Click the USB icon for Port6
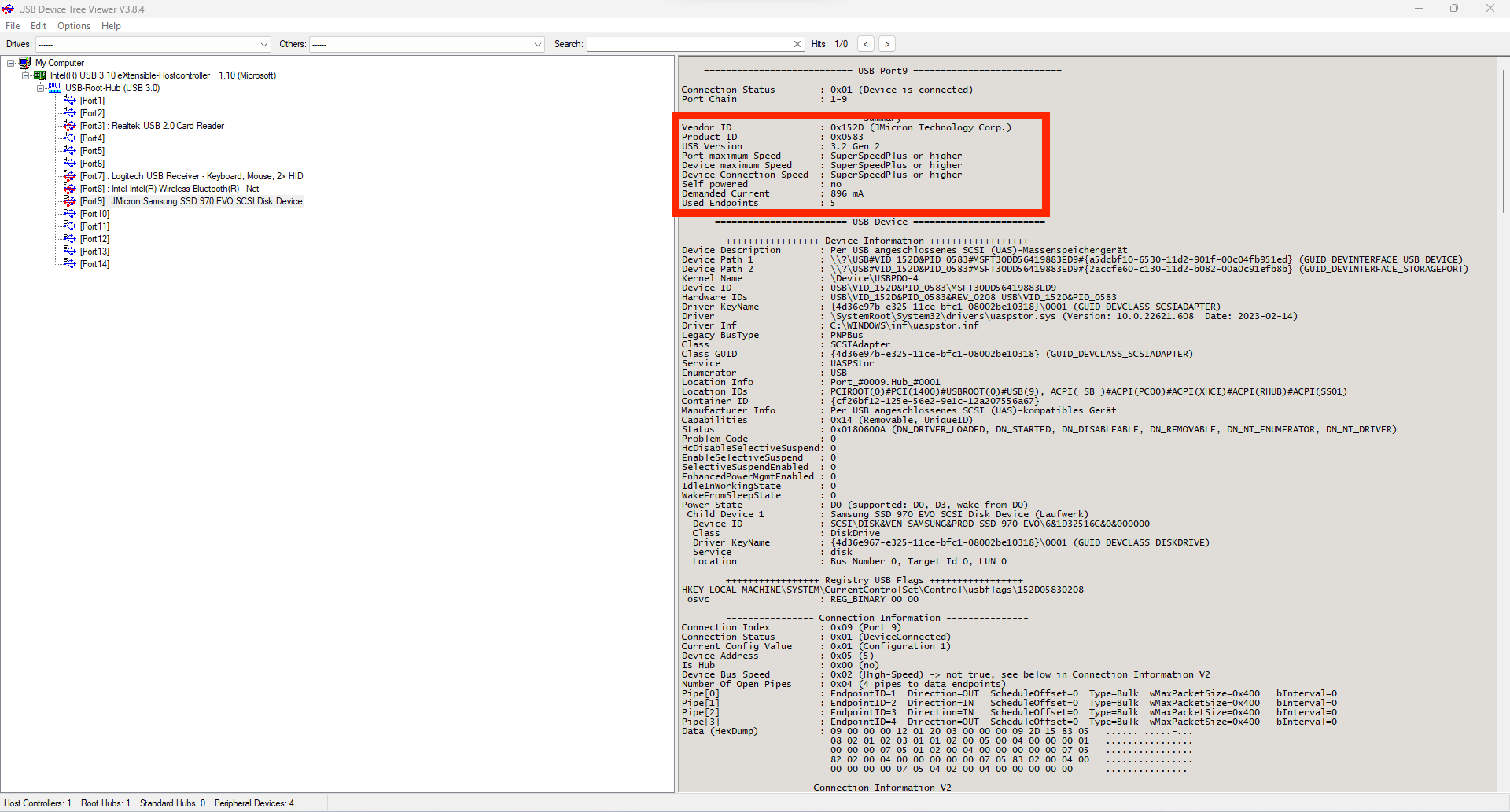The height and width of the screenshot is (812, 1510). pyautogui.click(x=70, y=164)
